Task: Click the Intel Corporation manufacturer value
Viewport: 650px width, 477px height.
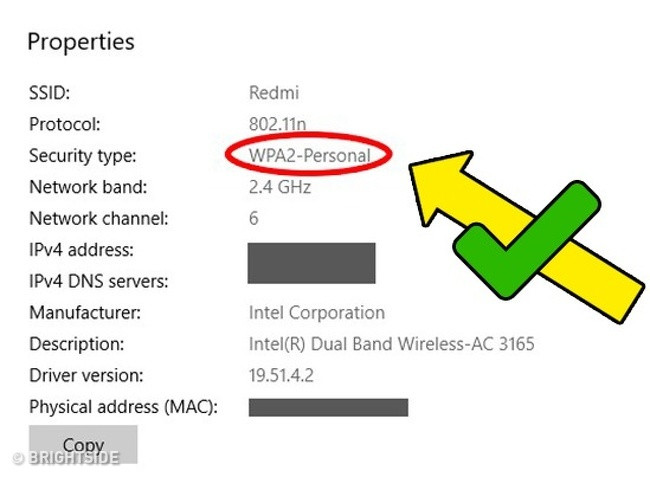Action: pos(316,313)
